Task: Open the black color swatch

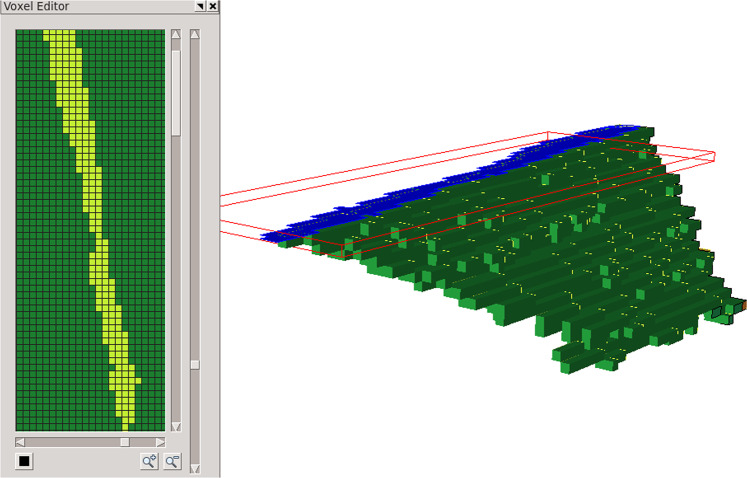Action: pos(25,461)
